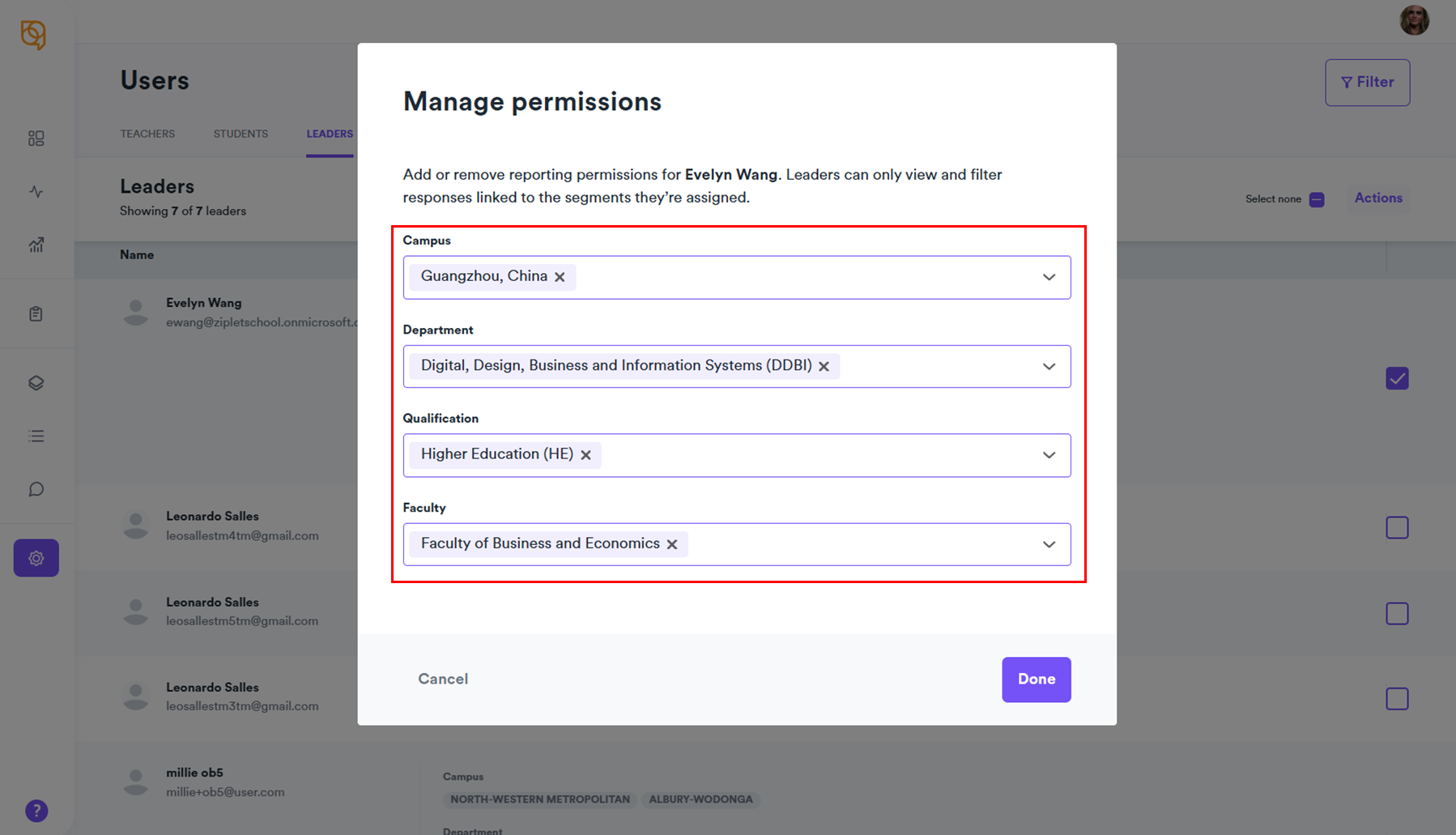
Task: Click inside the Qualification select field
Action: [810, 455]
